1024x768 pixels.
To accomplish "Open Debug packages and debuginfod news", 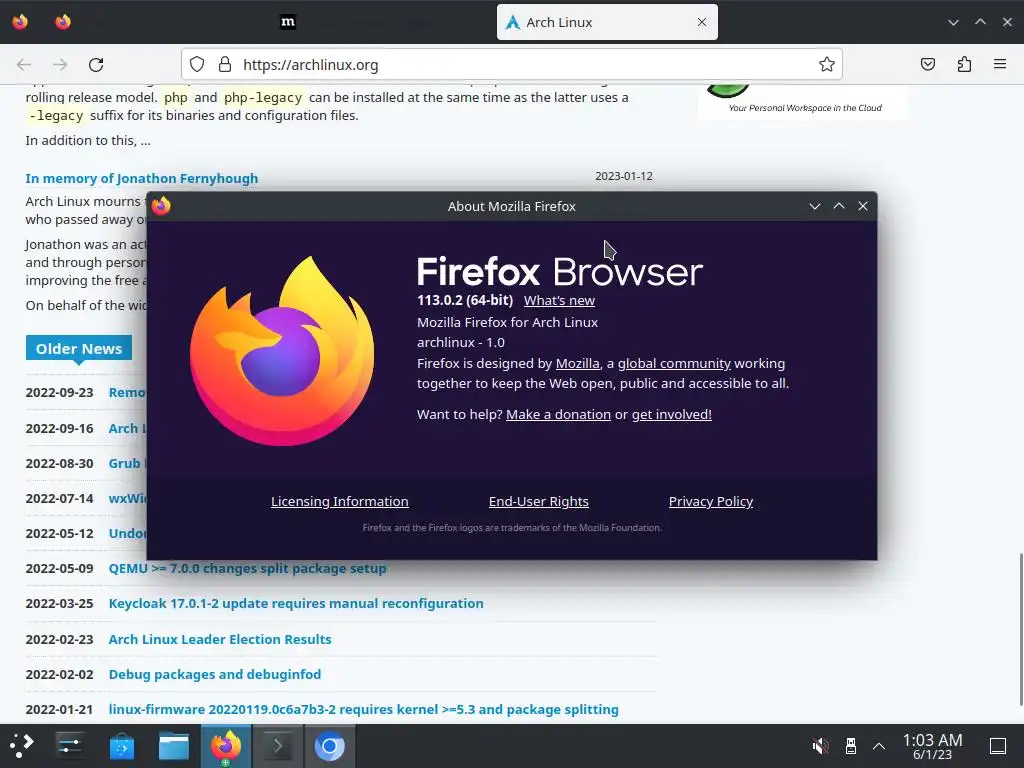I will coord(215,674).
